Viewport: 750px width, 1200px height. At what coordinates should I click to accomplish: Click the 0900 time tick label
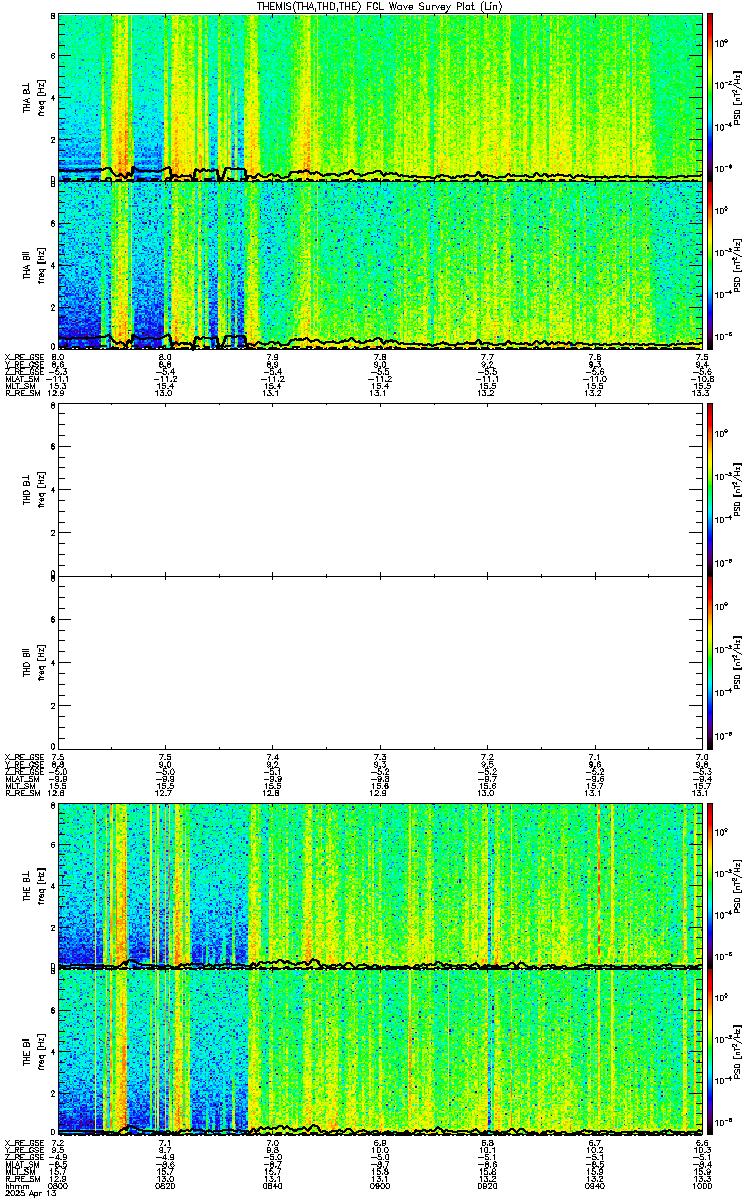pos(380,1187)
